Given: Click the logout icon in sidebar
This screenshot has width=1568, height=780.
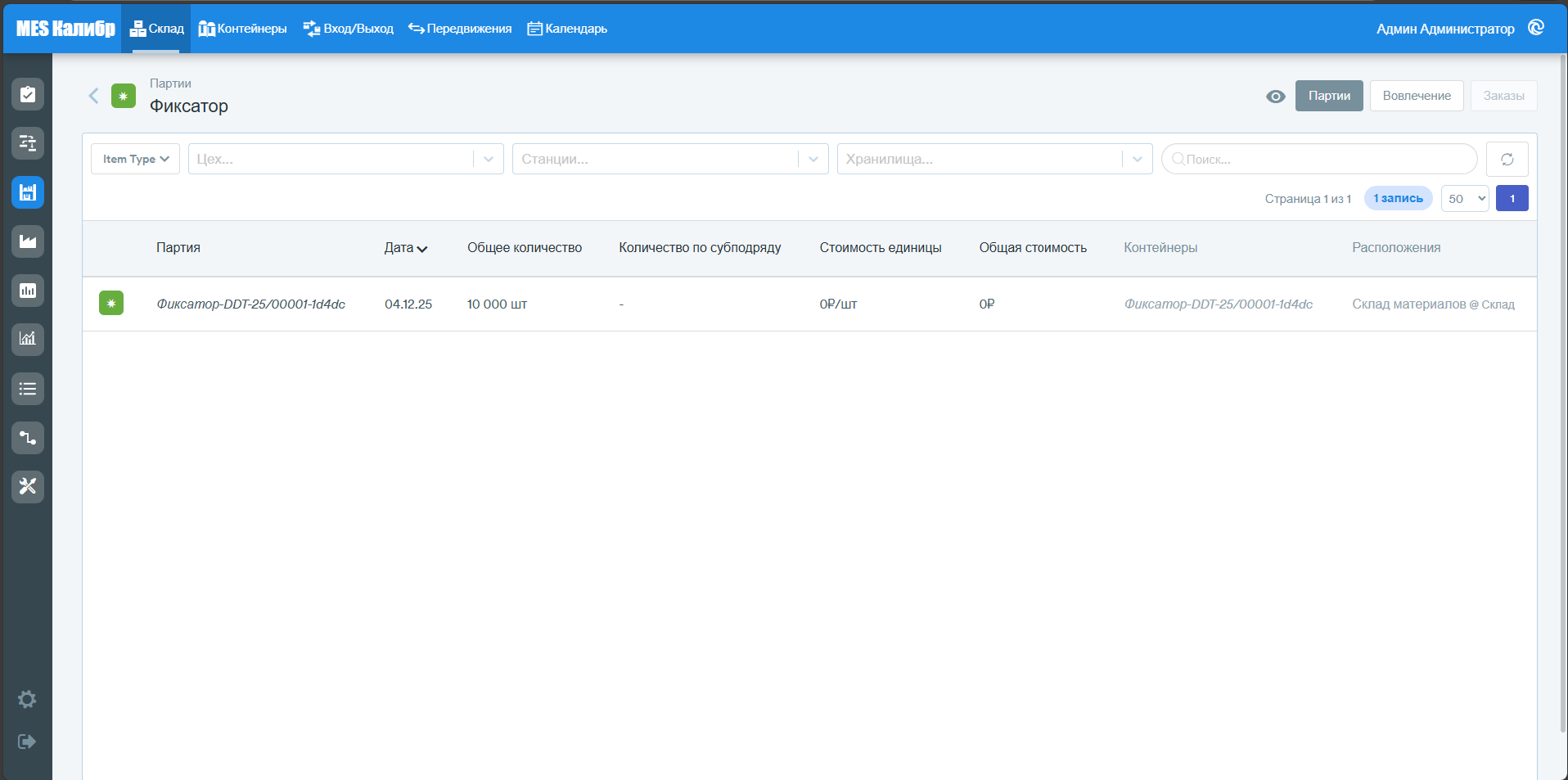Looking at the screenshot, I should [x=27, y=742].
